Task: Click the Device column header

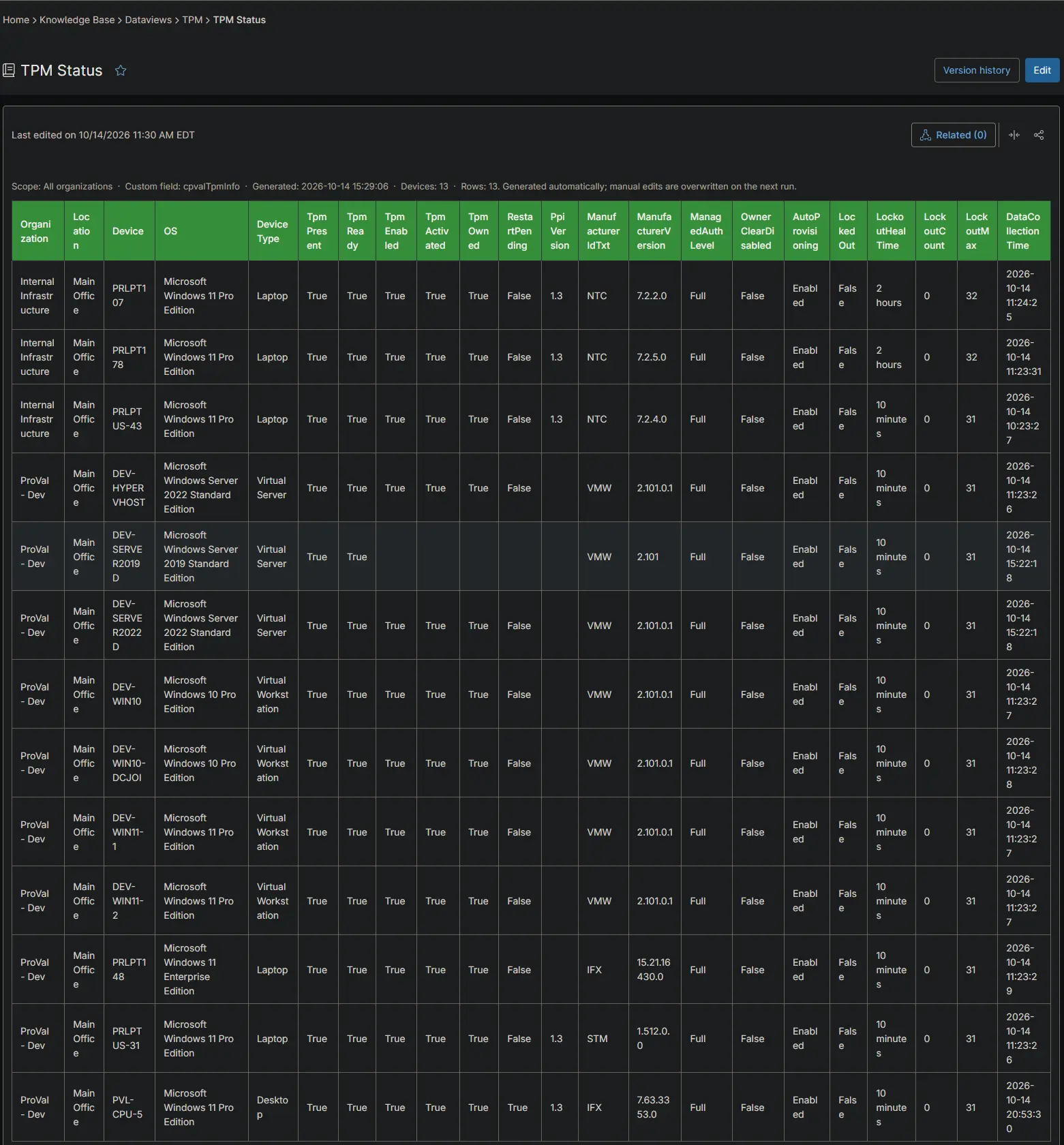Action: point(130,231)
